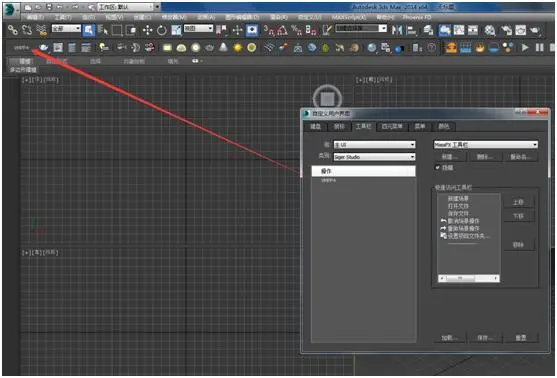Screen dimensions: 557x378
Task: Select the Rotate tool
Action: coord(162,30)
